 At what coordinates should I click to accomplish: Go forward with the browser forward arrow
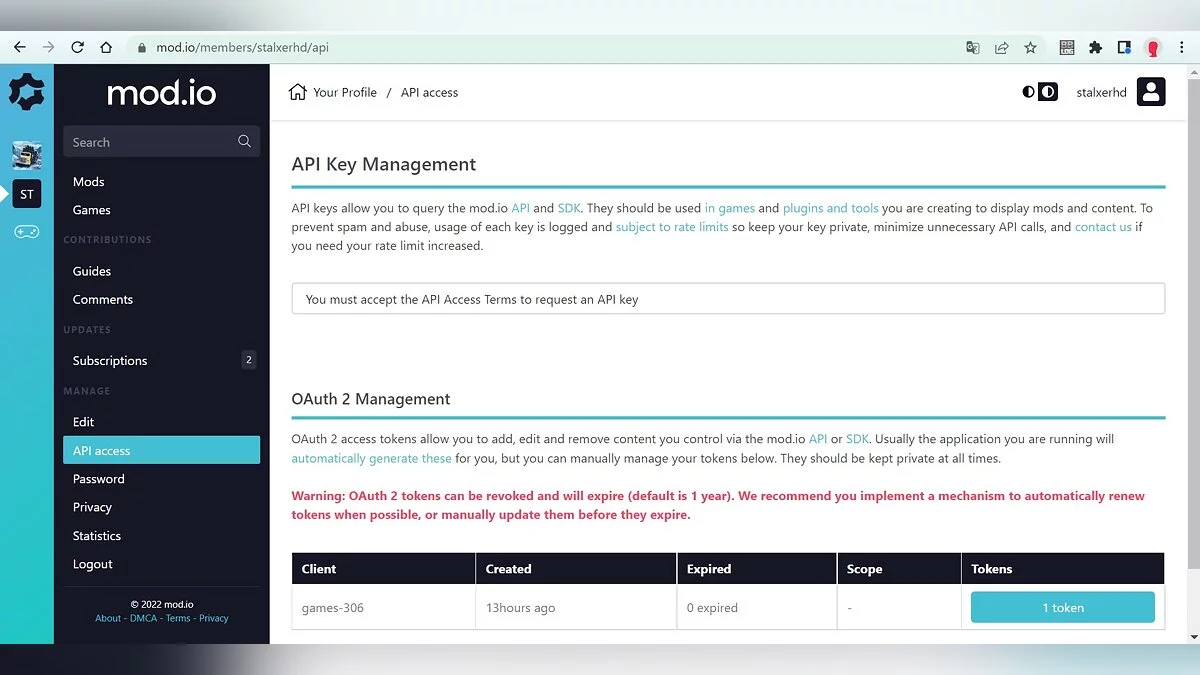tap(48, 47)
